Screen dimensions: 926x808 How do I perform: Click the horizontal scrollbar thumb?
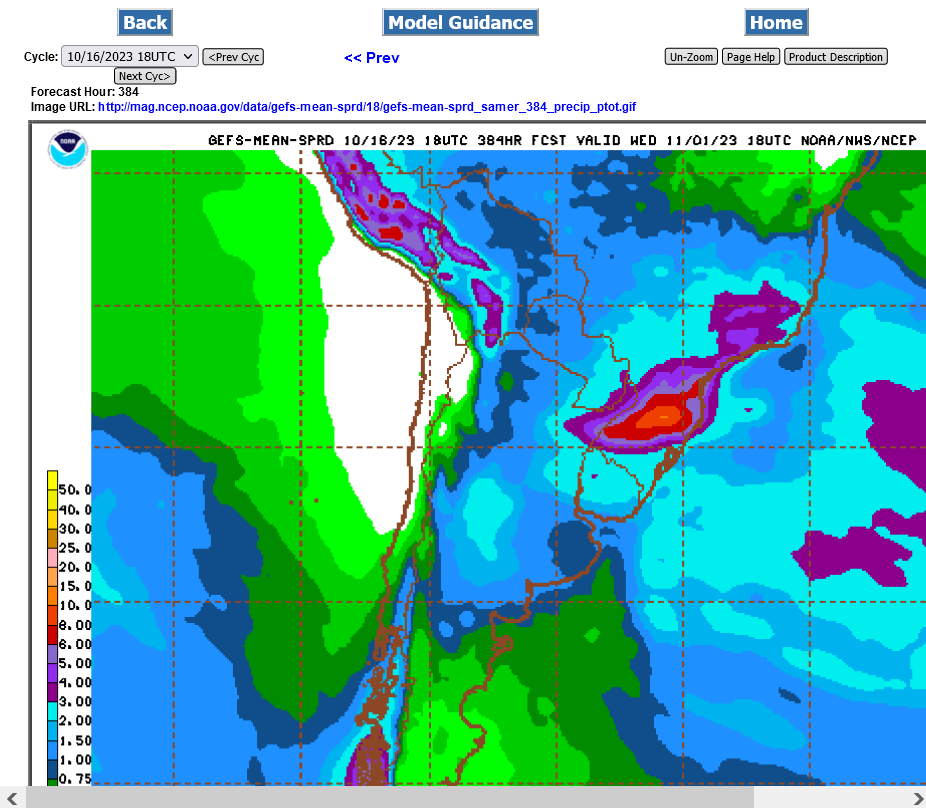(x=390, y=799)
